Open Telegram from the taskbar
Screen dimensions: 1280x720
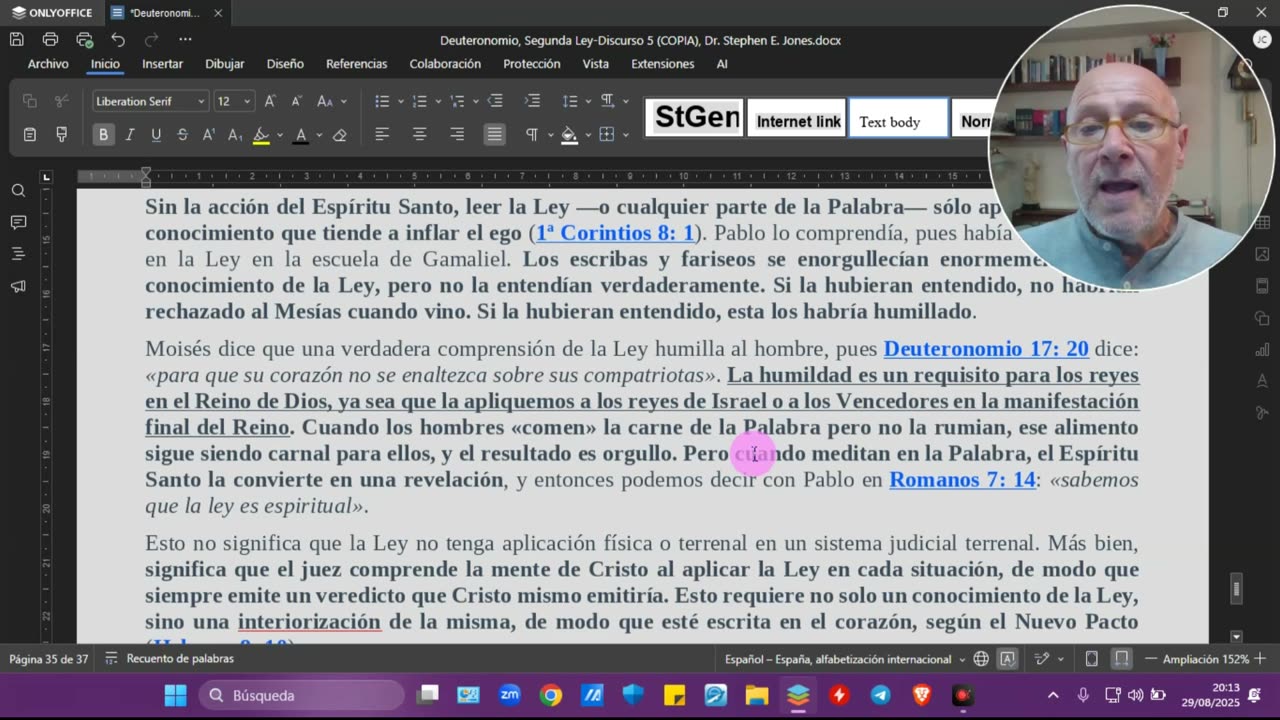[880, 695]
